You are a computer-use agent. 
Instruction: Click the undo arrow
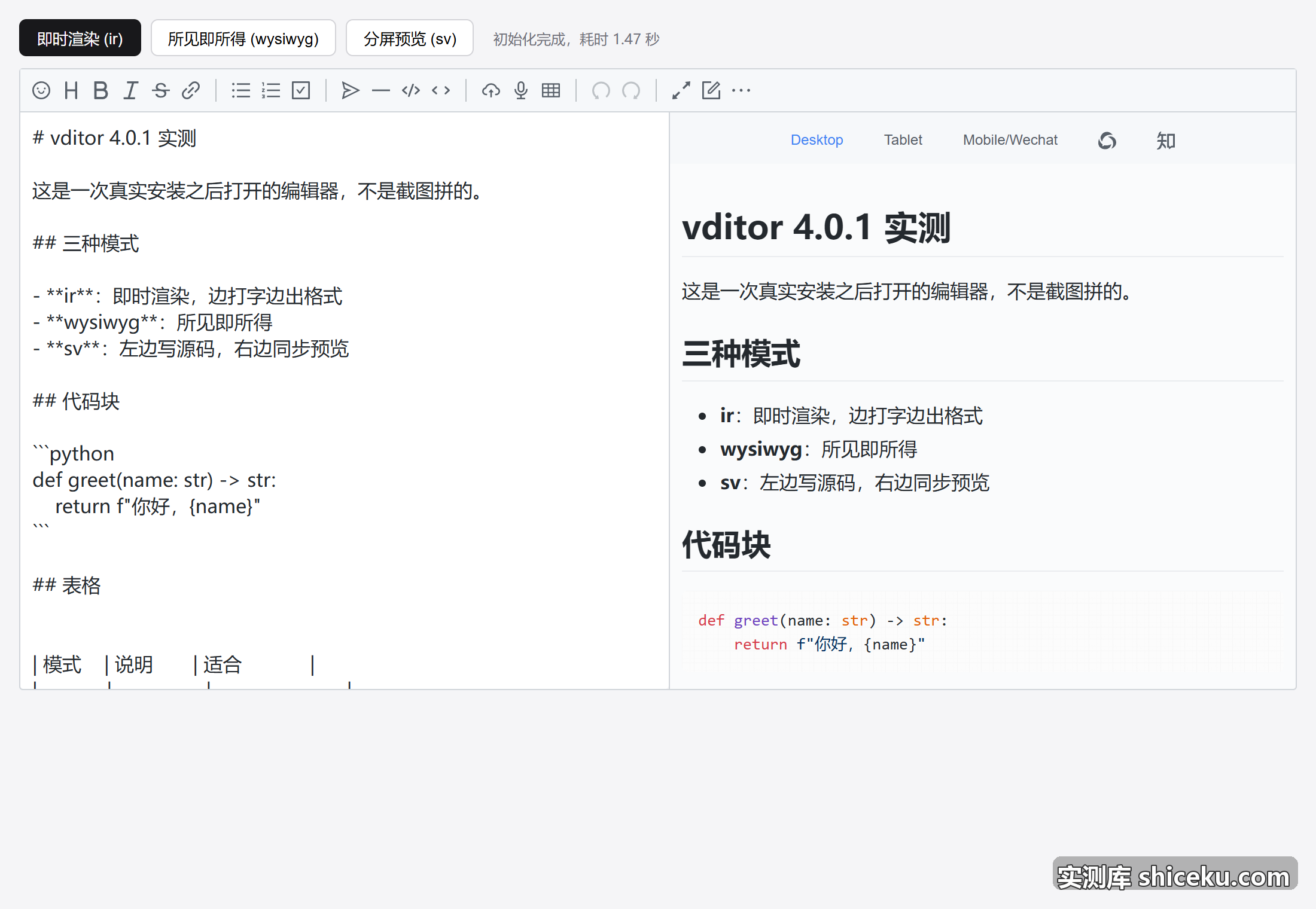pos(601,90)
